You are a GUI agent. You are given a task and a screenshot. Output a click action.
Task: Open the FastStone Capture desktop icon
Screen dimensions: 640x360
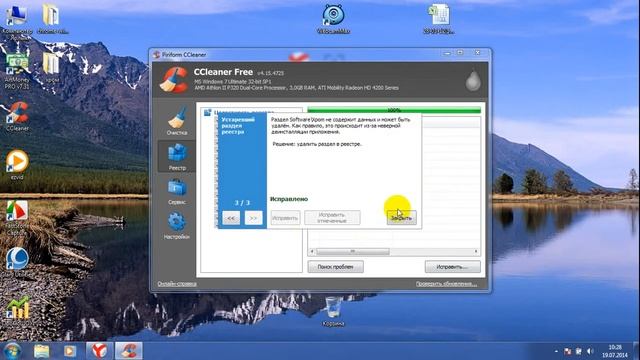[x=17, y=218]
